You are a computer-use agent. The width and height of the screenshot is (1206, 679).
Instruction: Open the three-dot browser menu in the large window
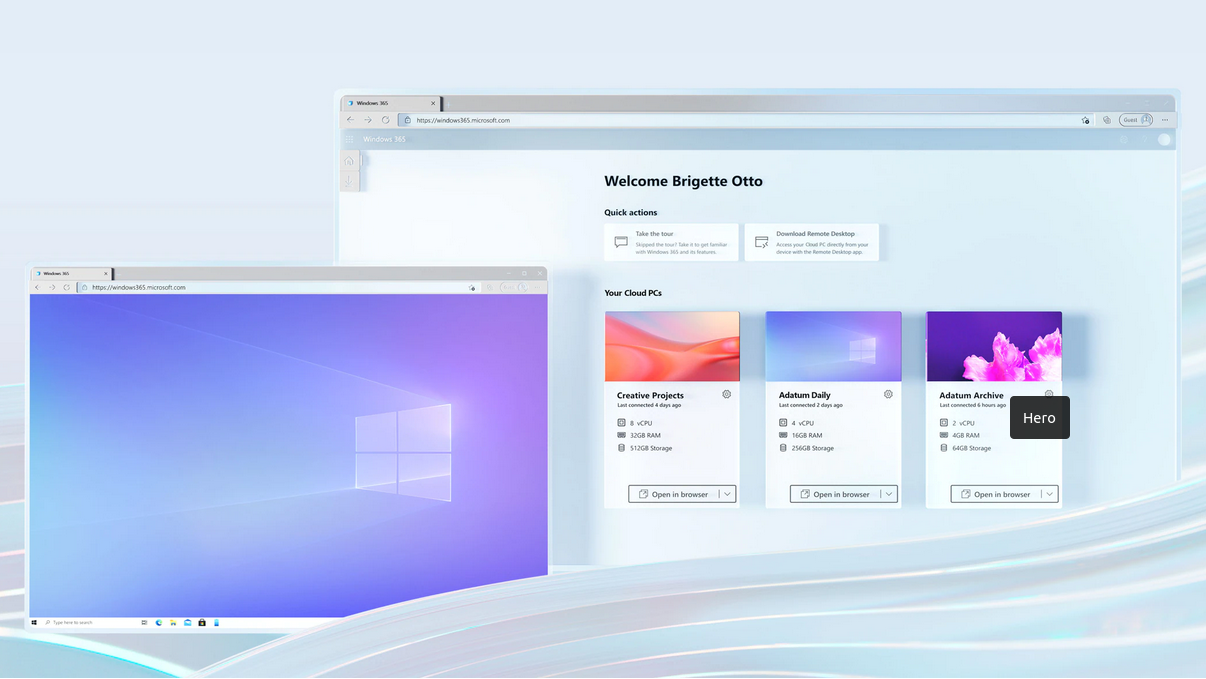pos(1165,120)
